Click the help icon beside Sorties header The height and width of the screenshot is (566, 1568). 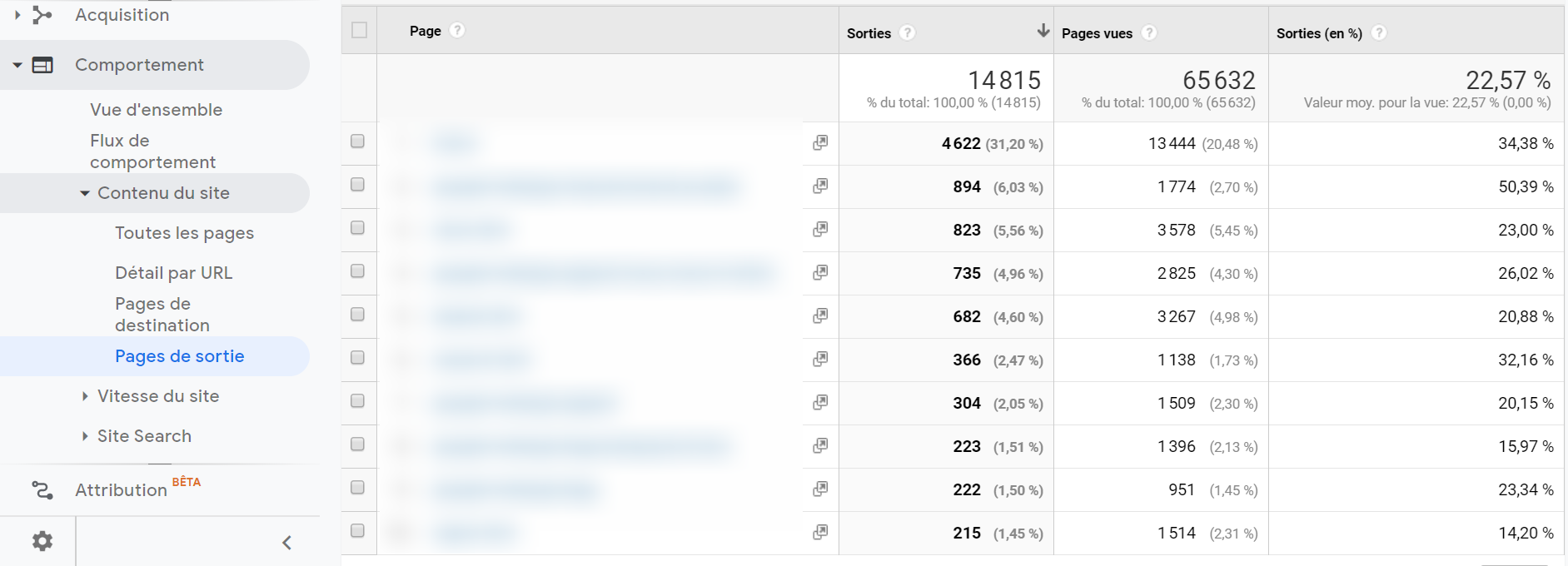908,32
